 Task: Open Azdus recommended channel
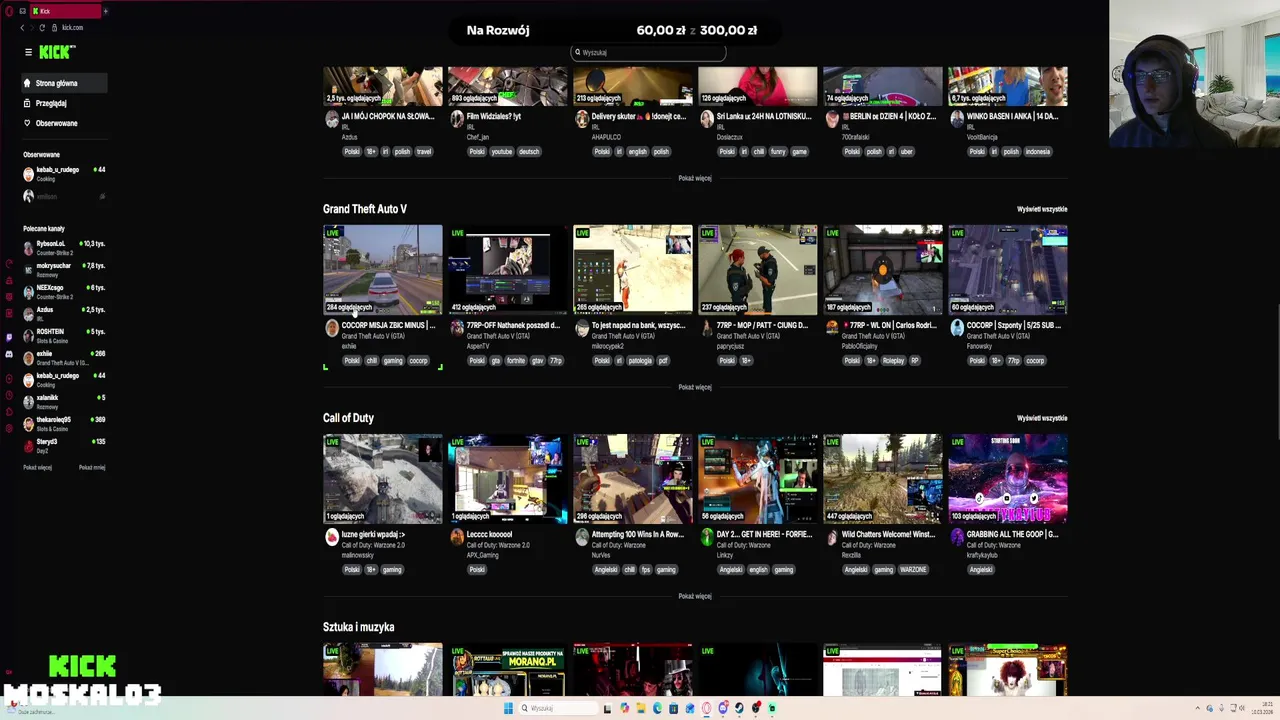[64, 313]
